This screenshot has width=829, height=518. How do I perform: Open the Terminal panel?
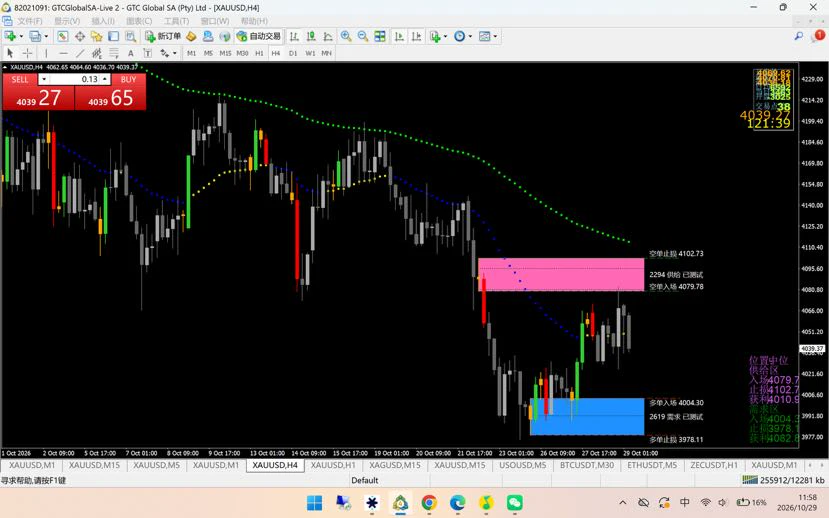114,36
